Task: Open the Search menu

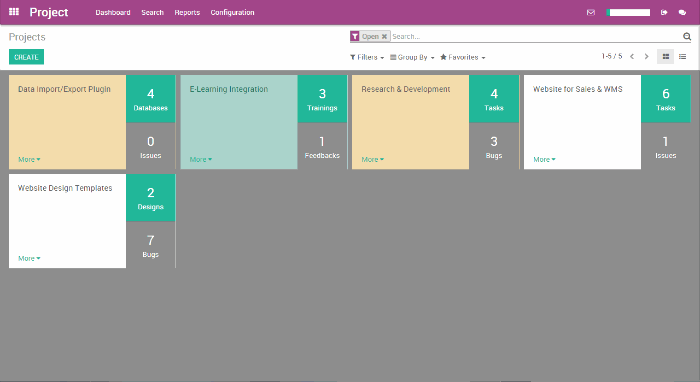Action: 153,12
